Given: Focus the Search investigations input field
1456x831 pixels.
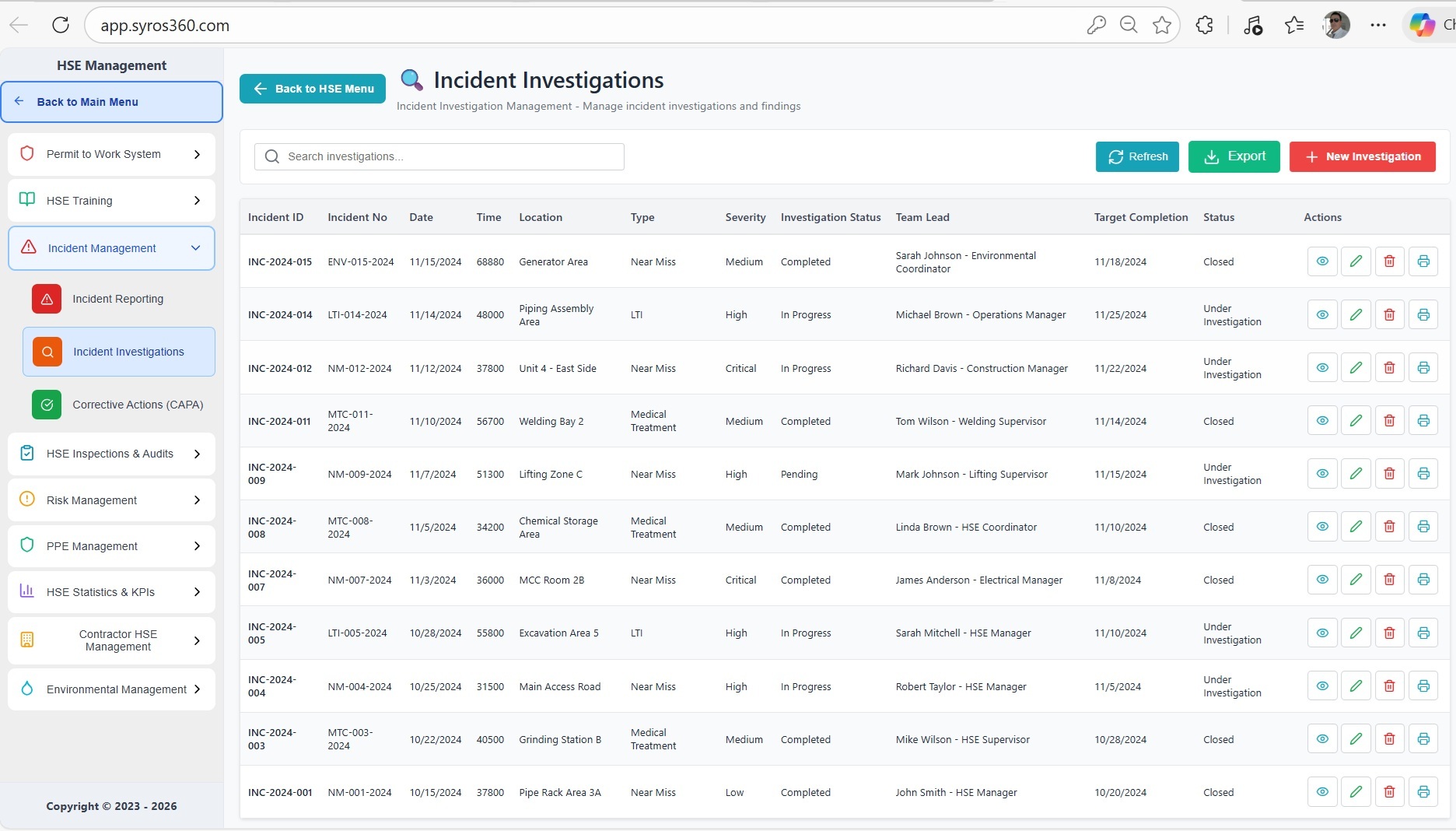Looking at the screenshot, I should click(449, 156).
